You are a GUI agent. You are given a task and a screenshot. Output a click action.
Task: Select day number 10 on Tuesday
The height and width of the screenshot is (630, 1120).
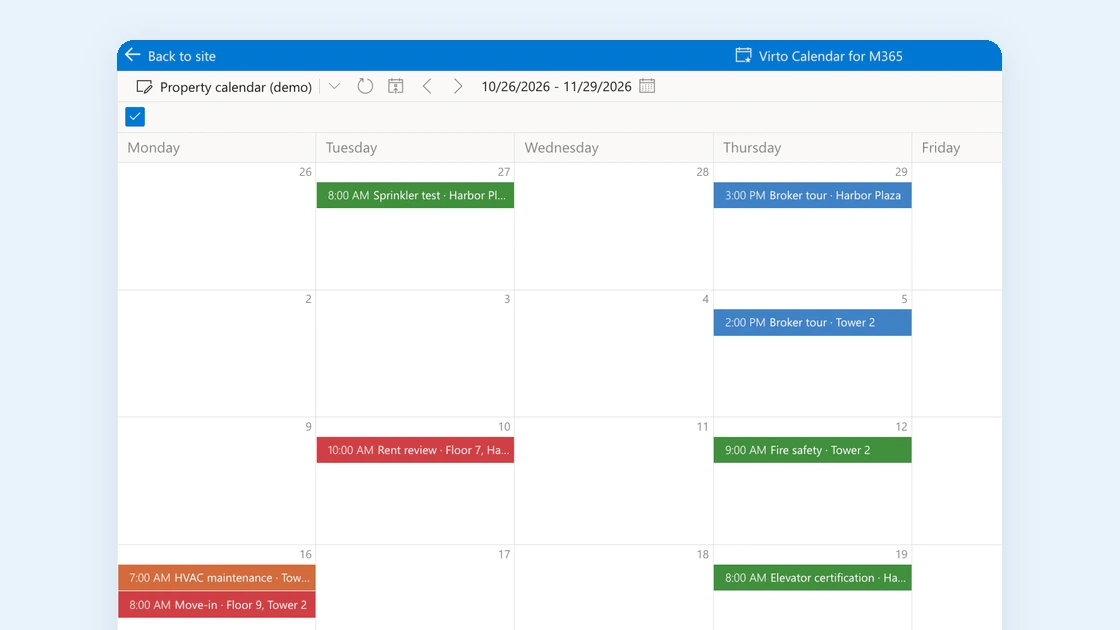(x=504, y=426)
